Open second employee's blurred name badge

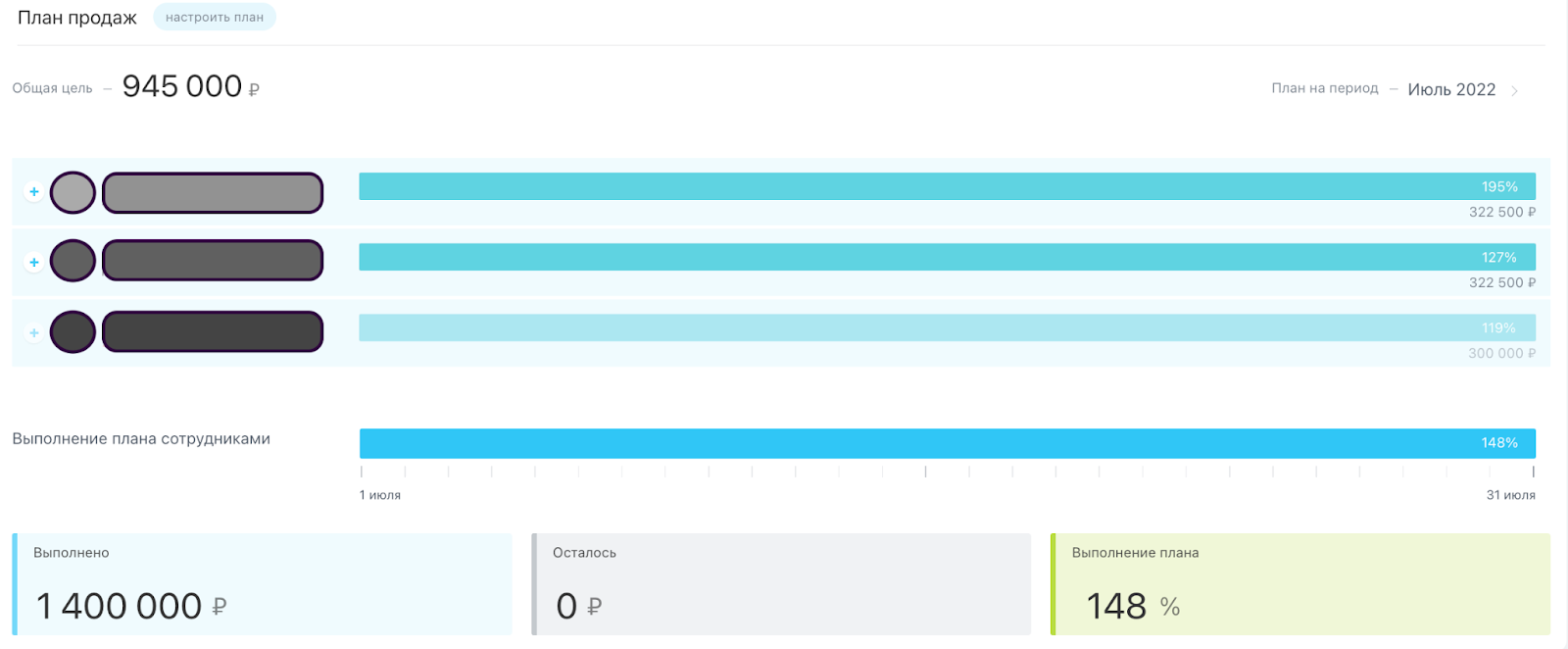pyautogui.click(x=213, y=261)
